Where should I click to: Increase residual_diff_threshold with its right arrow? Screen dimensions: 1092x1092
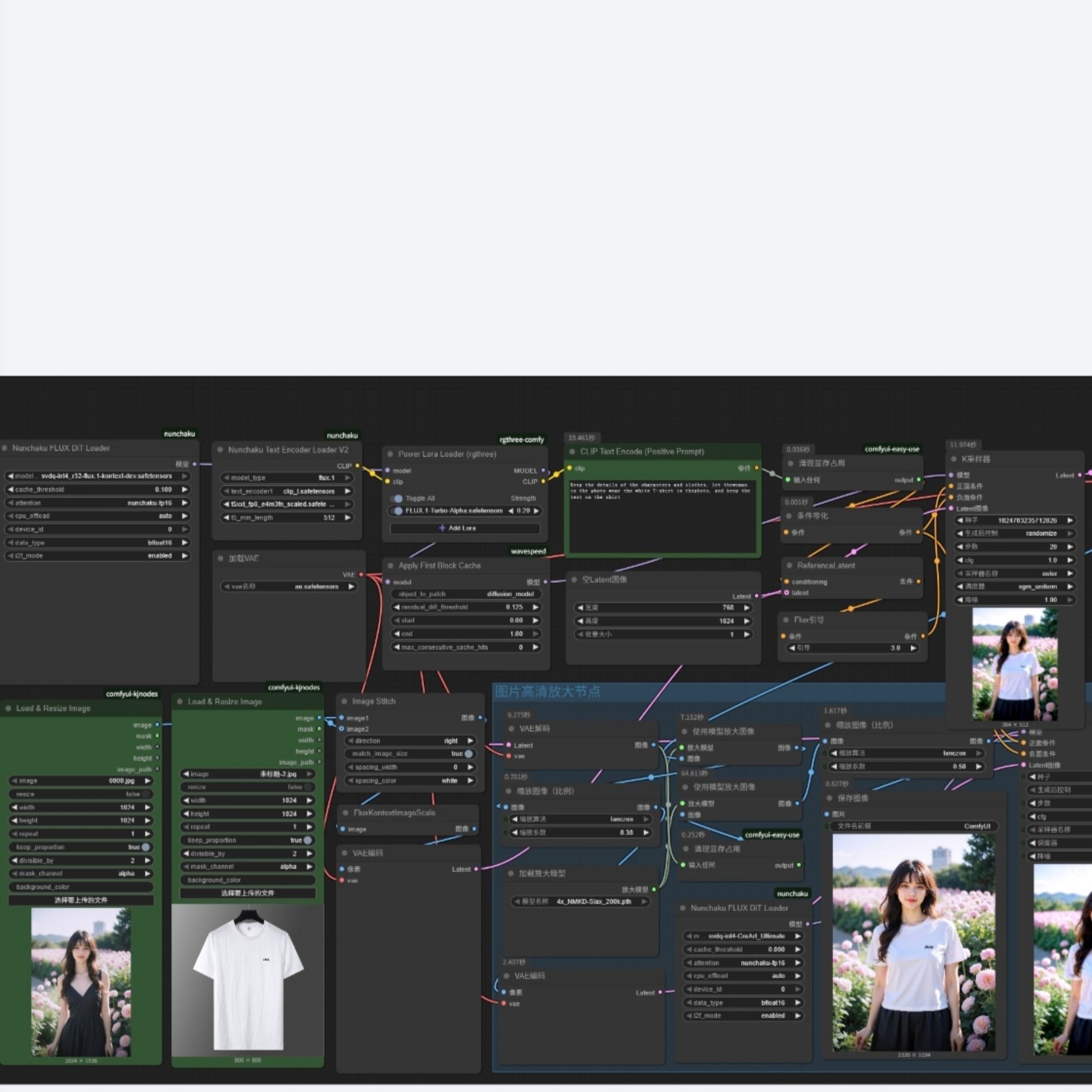(x=535, y=607)
